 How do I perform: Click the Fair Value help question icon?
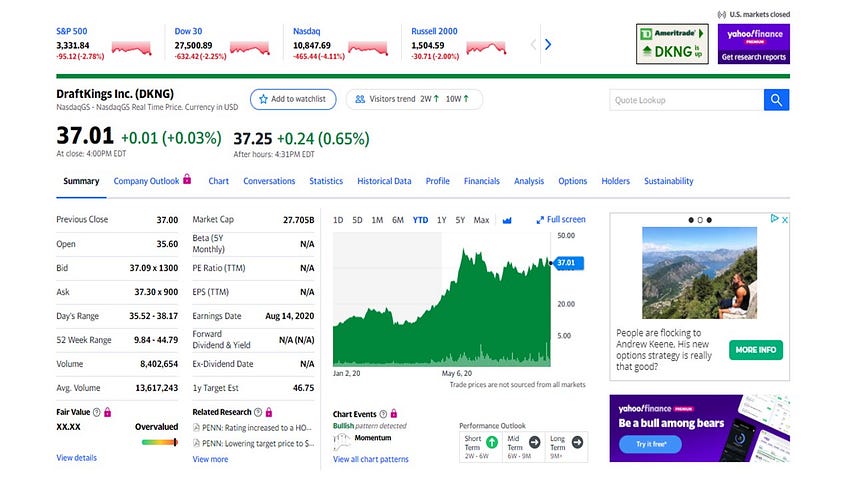click(96, 413)
